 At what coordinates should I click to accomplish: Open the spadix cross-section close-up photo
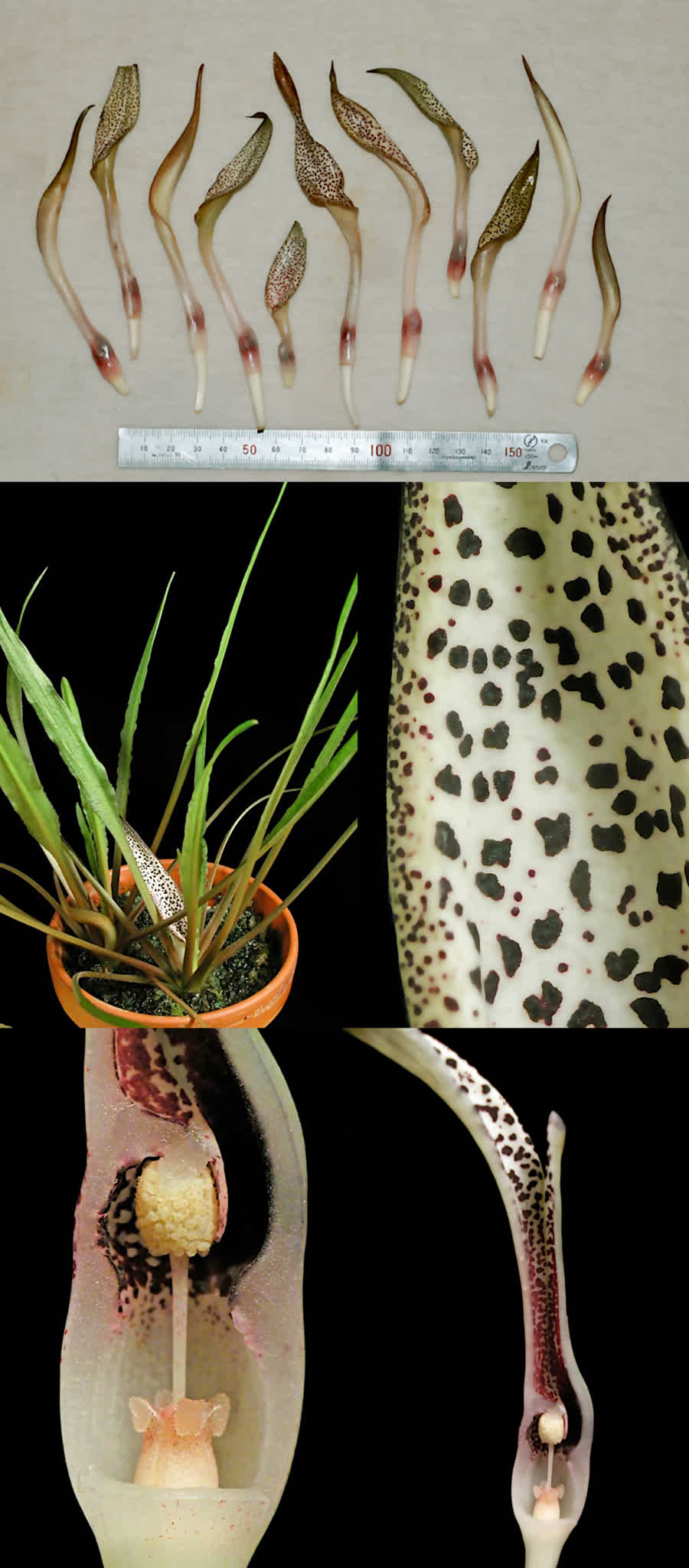172,1298
